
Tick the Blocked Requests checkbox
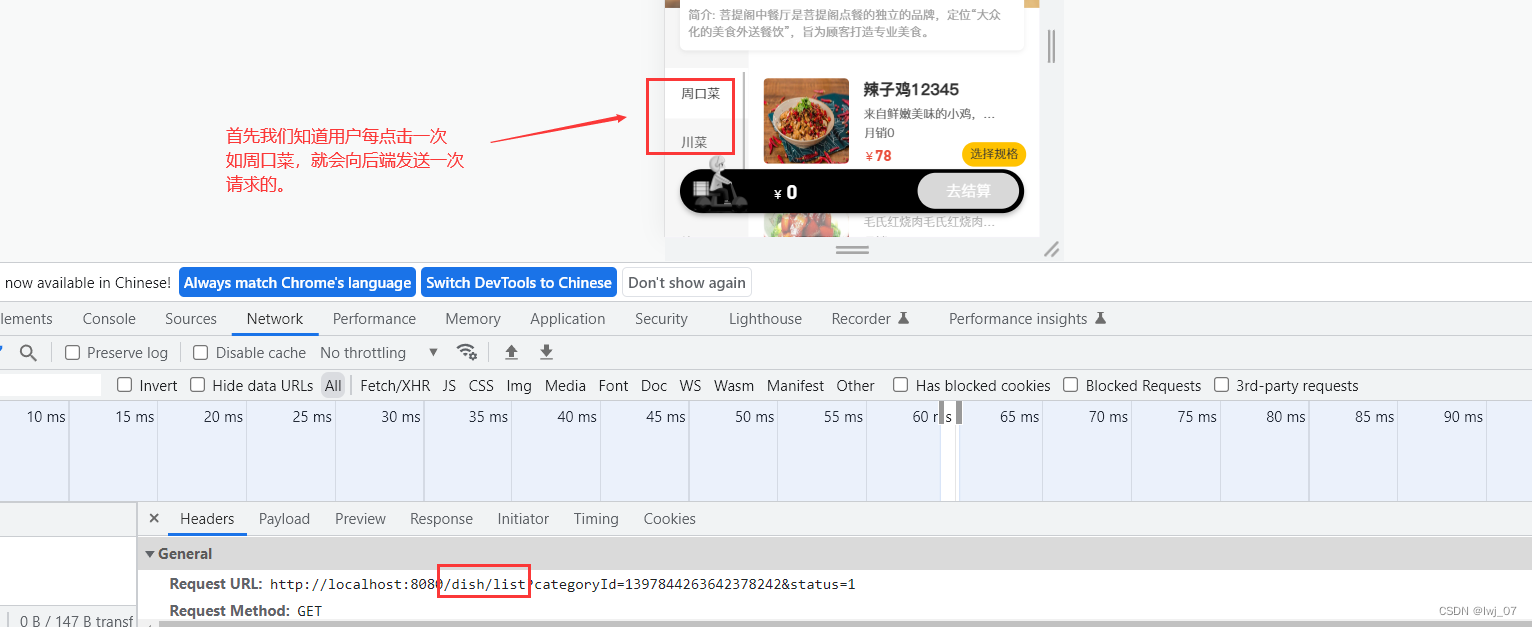click(x=1070, y=385)
